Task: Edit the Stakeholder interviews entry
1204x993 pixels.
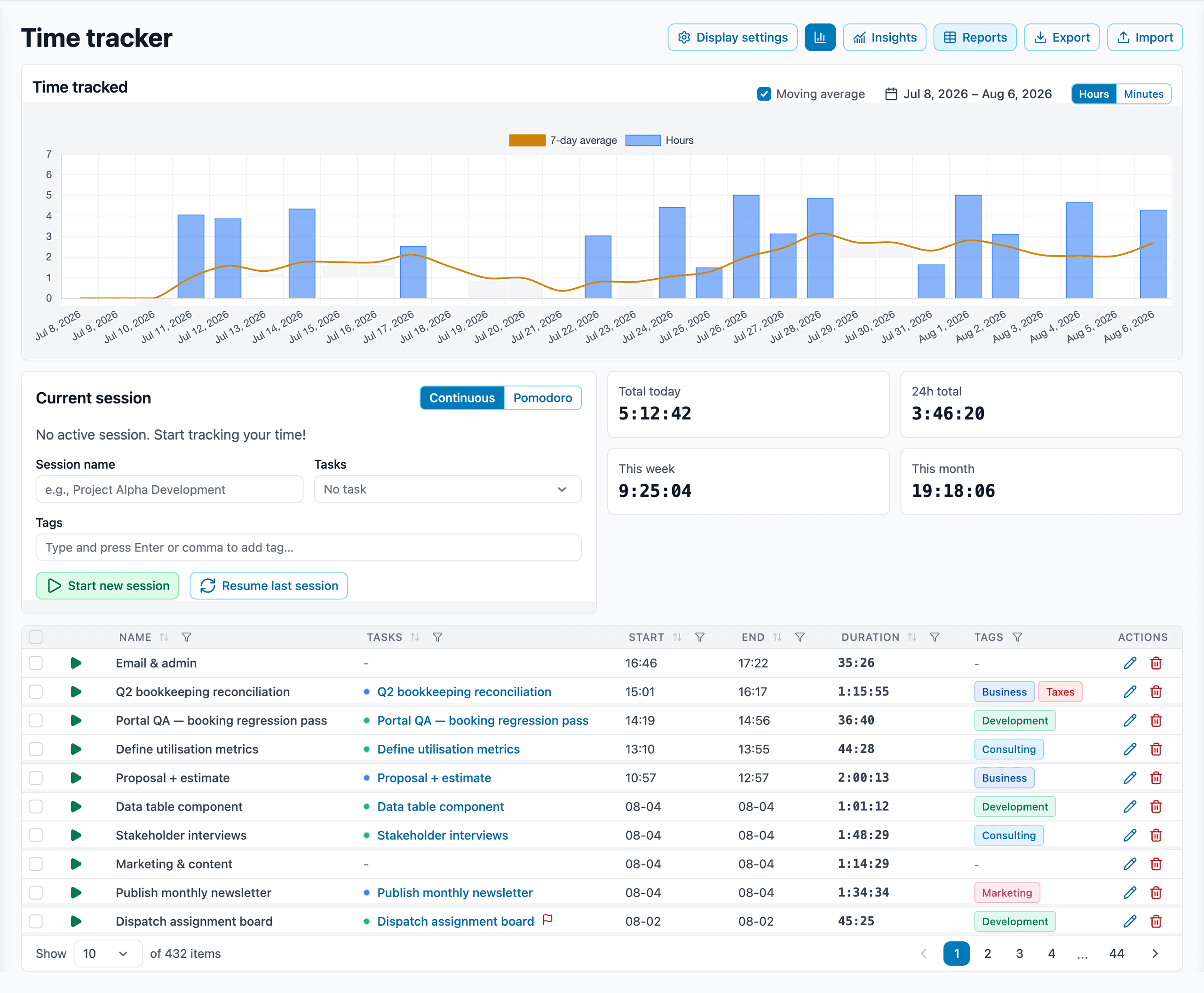Action: click(1130, 835)
